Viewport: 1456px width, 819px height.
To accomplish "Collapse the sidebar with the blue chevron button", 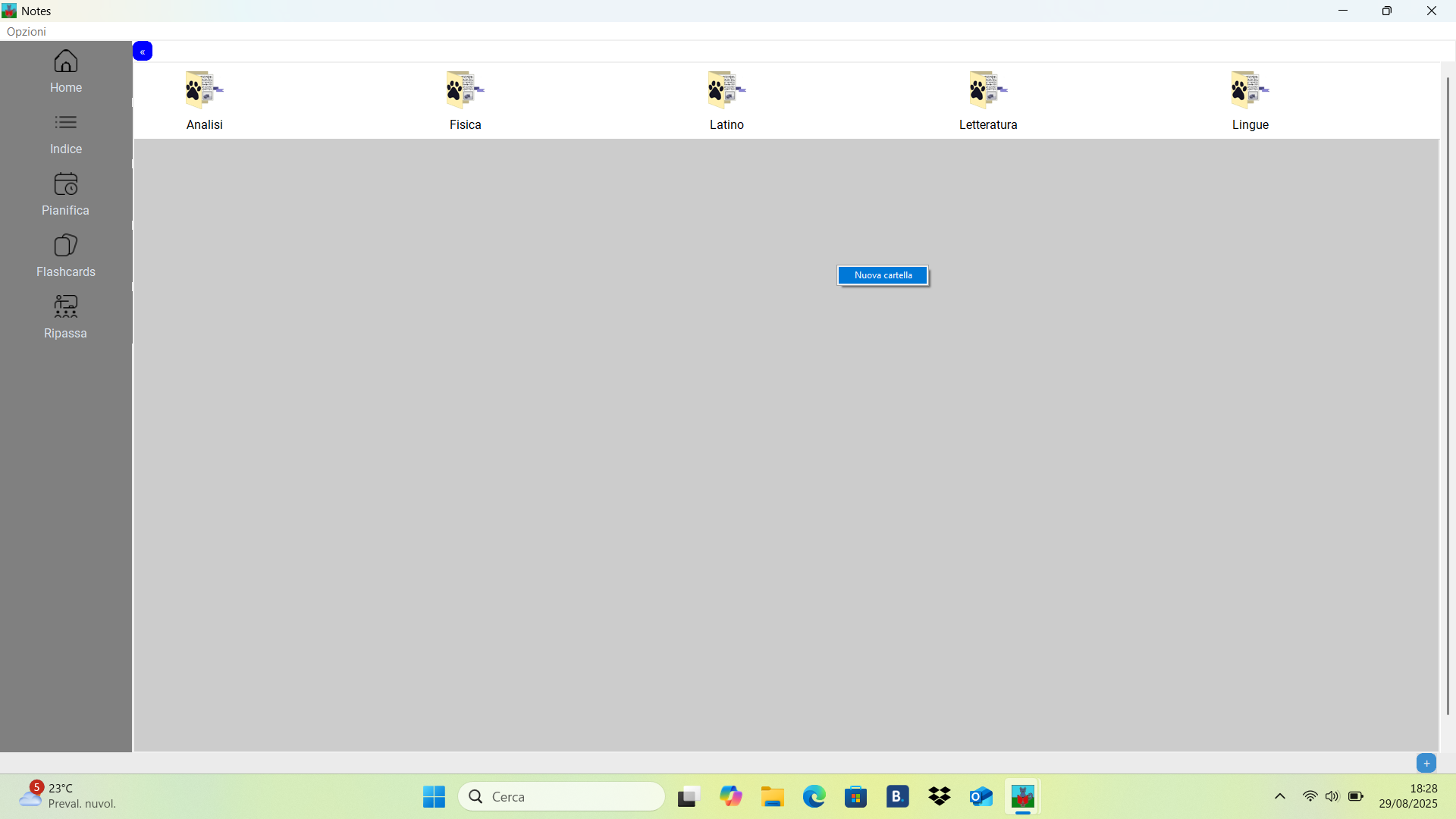I will (143, 51).
